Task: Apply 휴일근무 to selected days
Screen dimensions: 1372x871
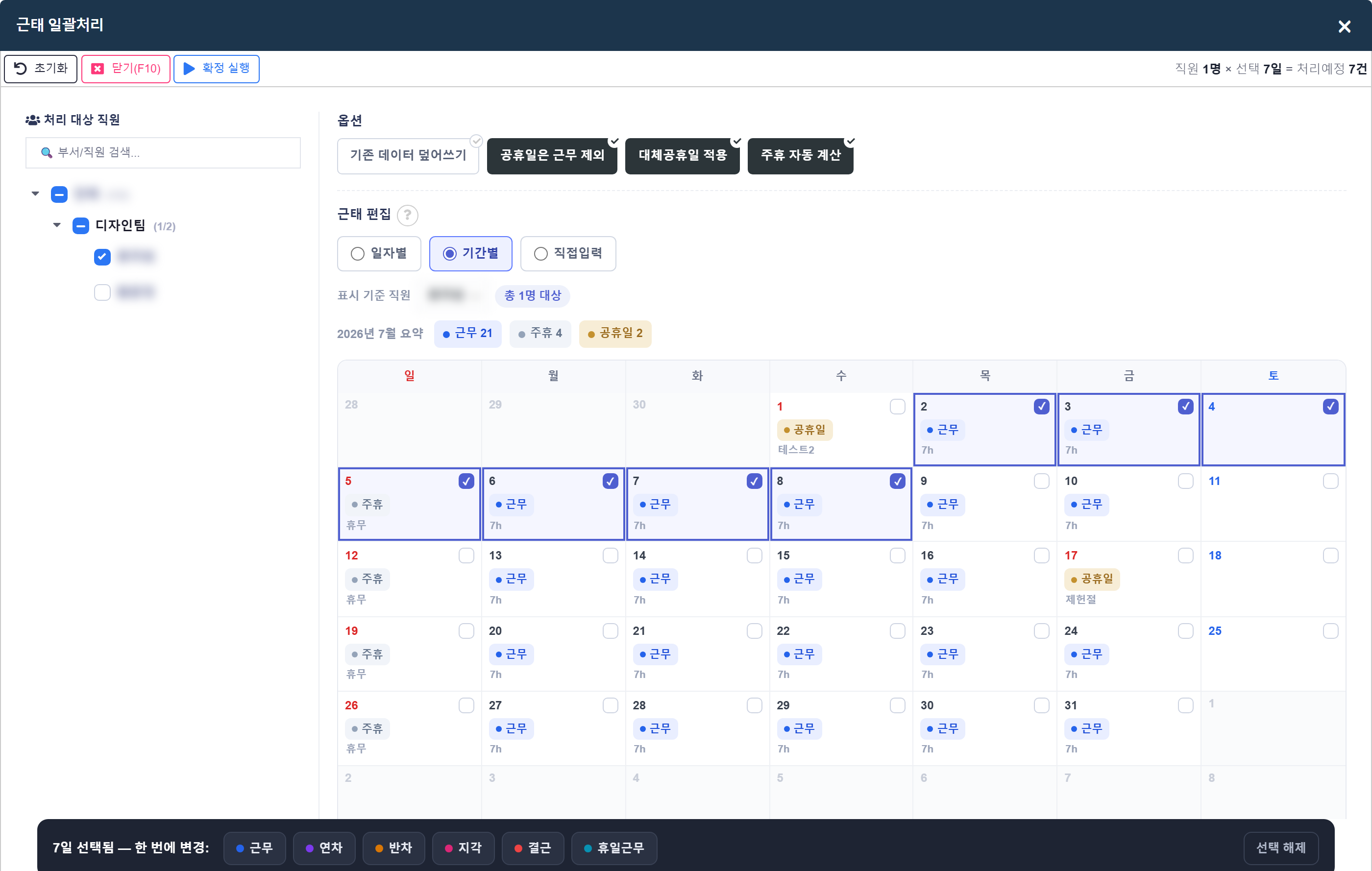Action: (x=614, y=848)
